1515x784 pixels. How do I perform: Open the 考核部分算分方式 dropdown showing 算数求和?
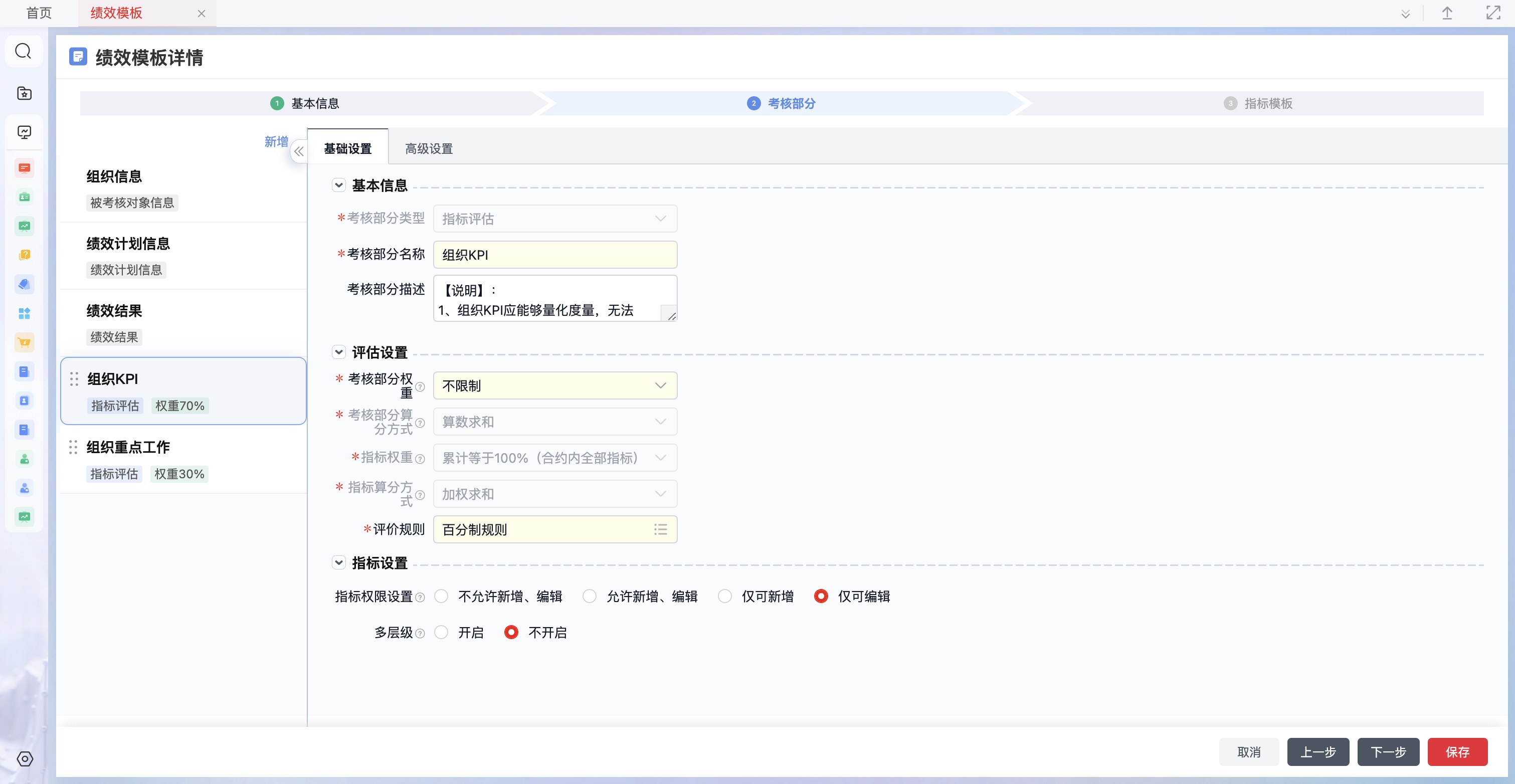tap(555, 422)
